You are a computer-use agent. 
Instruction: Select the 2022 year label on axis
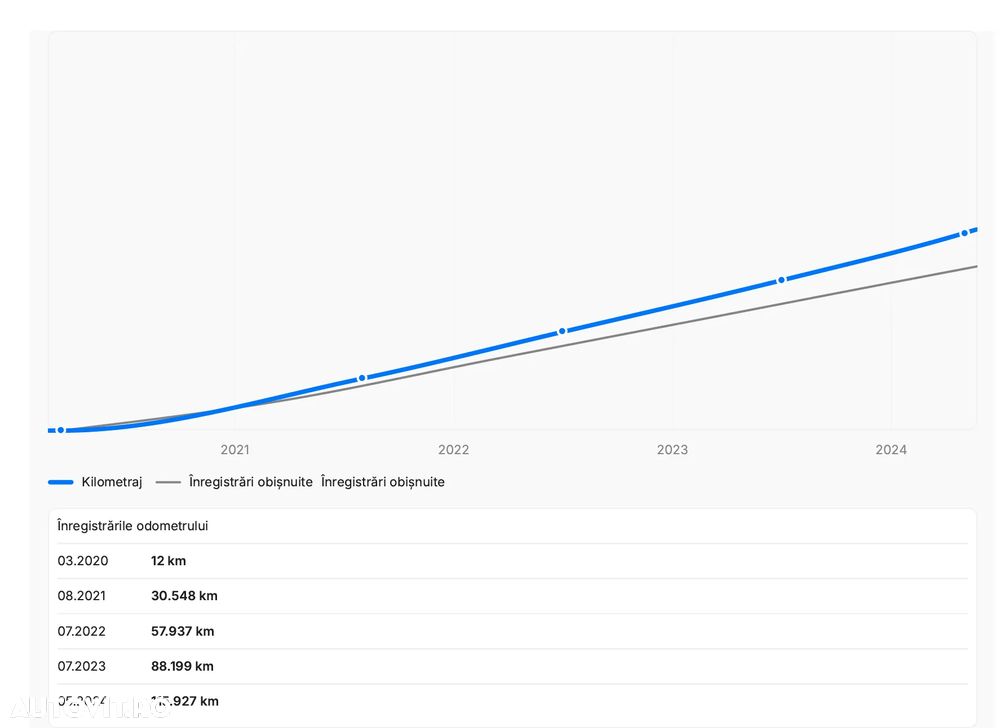(x=453, y=450)
